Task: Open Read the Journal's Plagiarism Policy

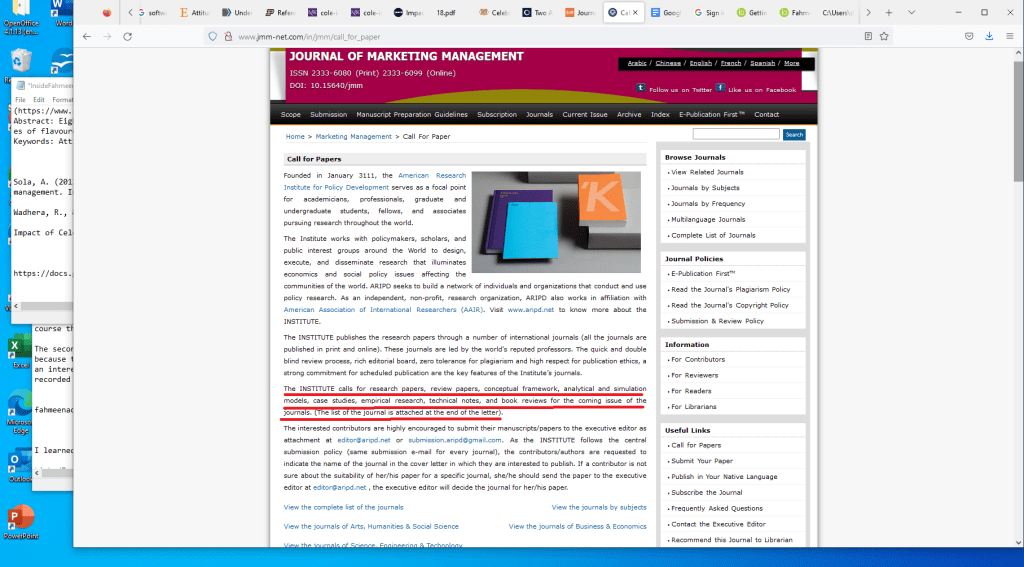Action: [x=730, y=289]
